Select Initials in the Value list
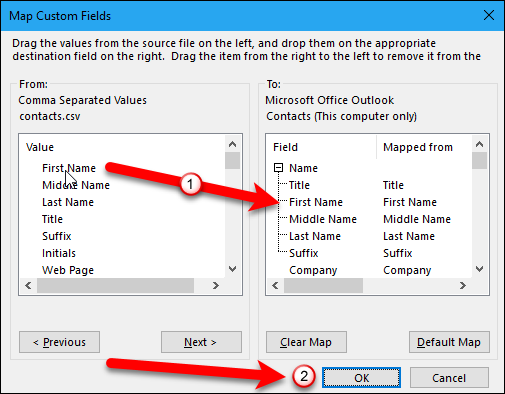505x394 pixels. click(x=59, y=253)
